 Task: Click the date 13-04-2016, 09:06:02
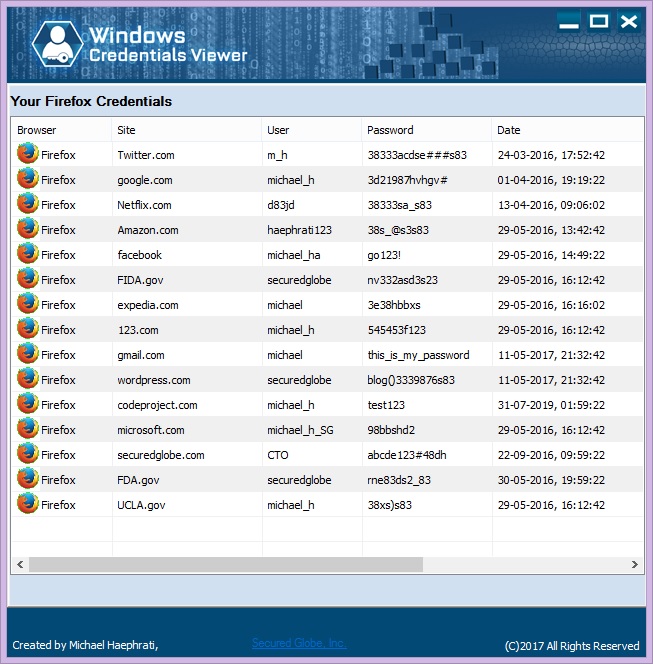click(551, 205)
